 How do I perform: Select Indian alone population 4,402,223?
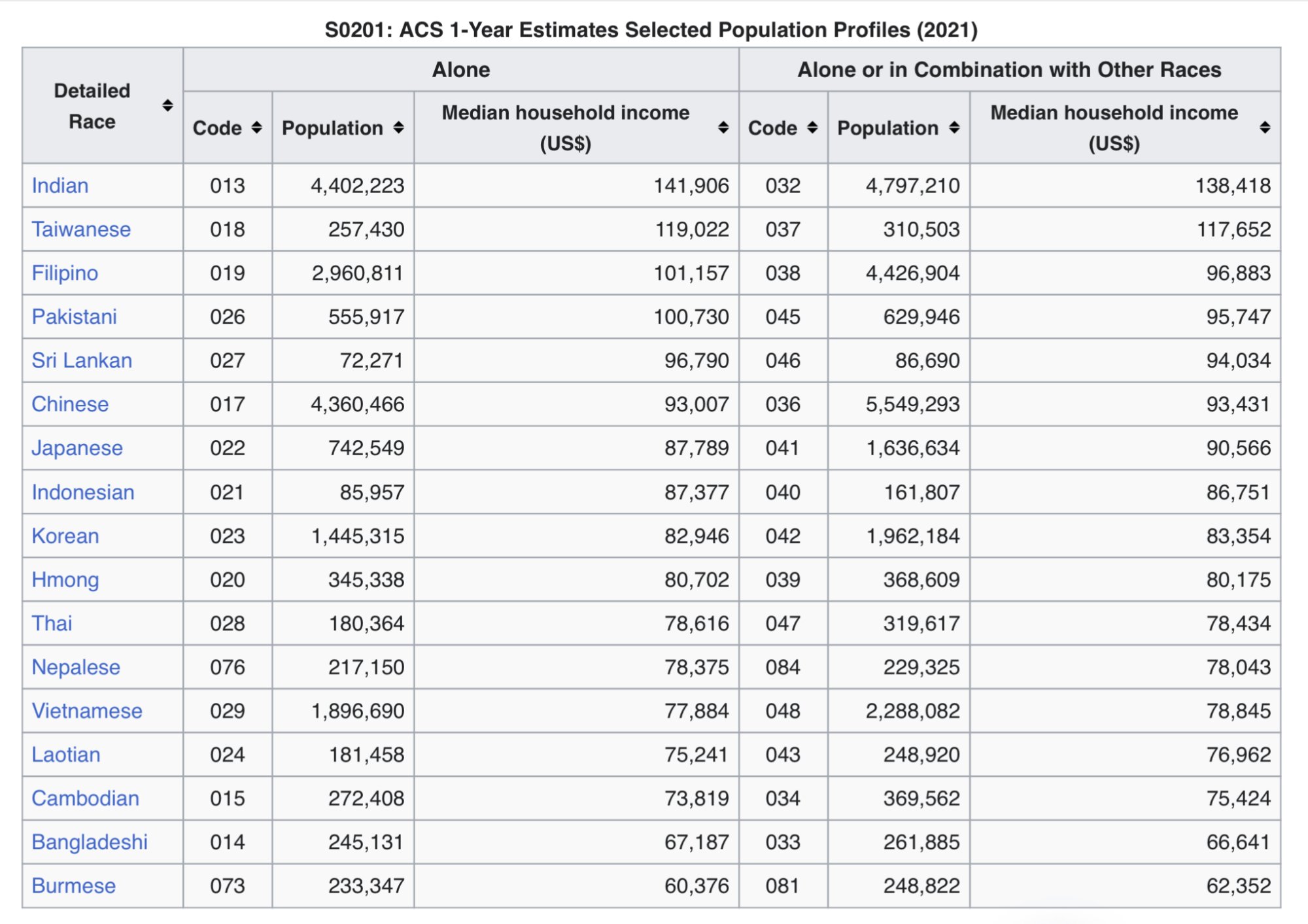(358, 186)
